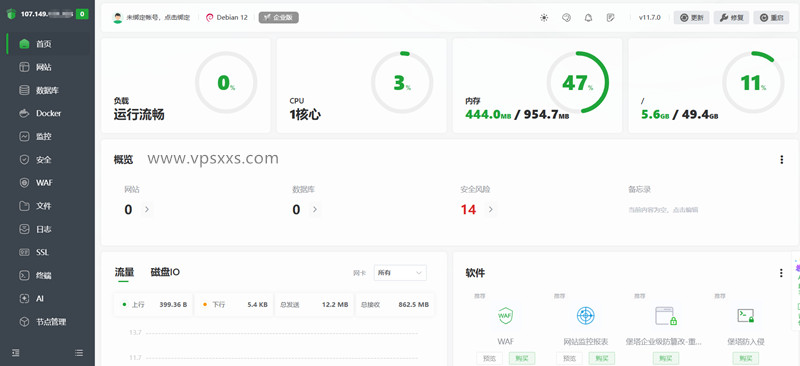Click 444.0MB memory used value
This screenshot has height=366, width=800.
point(488,115)
